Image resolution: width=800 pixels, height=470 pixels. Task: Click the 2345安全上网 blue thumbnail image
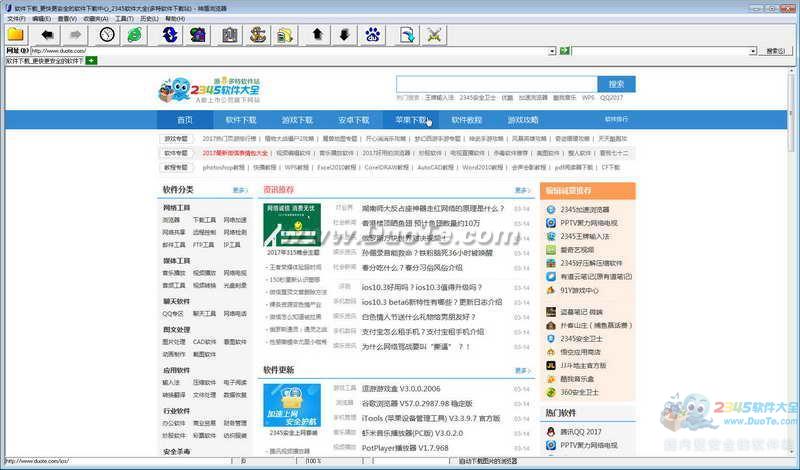click(x=292, y=405)
